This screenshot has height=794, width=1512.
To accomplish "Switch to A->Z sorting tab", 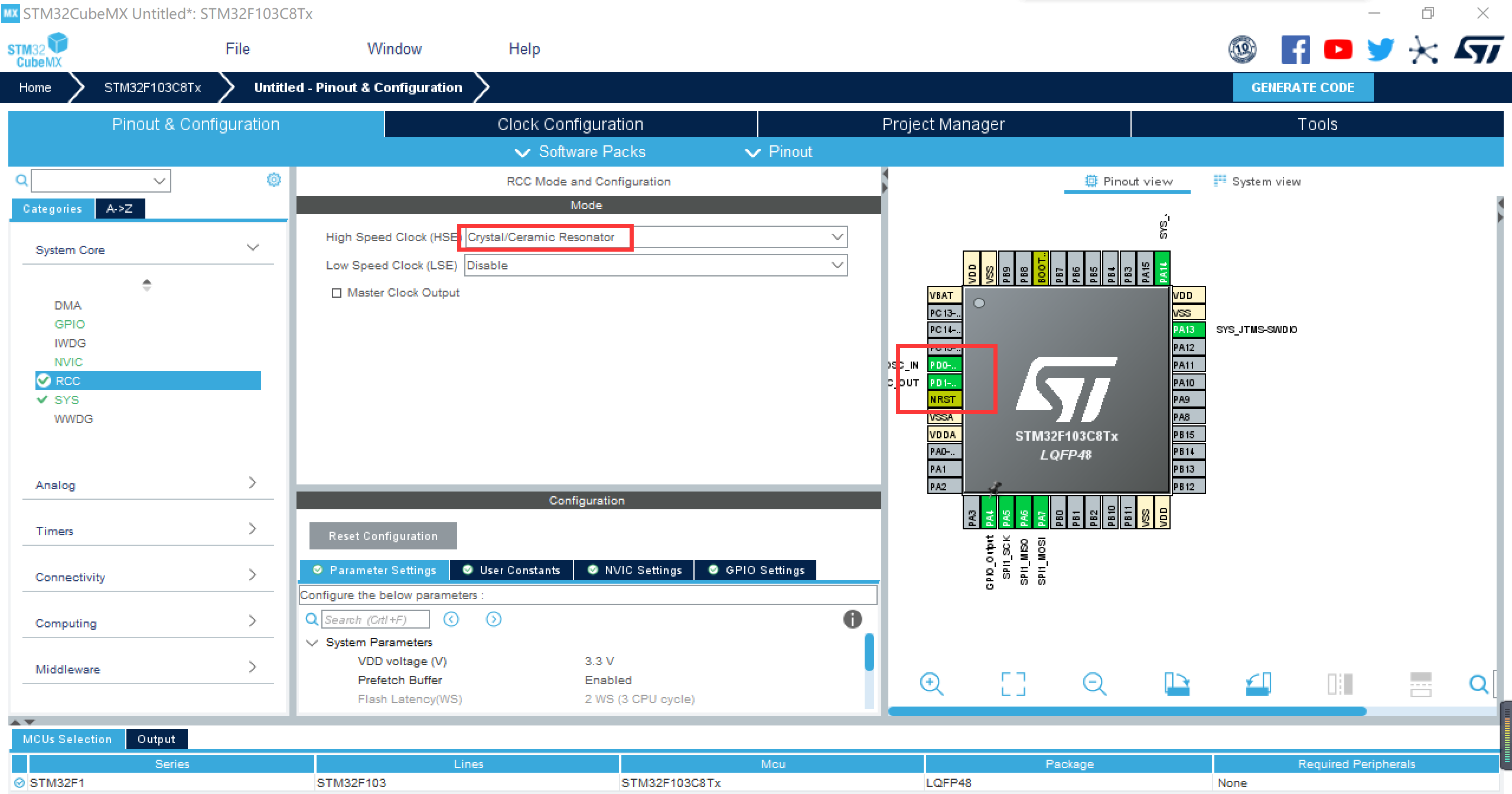I will point(119,209).
